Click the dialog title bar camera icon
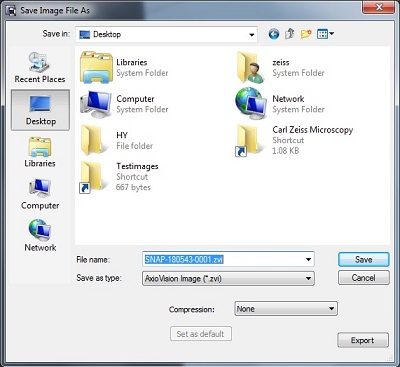400x367 pixels. click(x=12, y=10)
